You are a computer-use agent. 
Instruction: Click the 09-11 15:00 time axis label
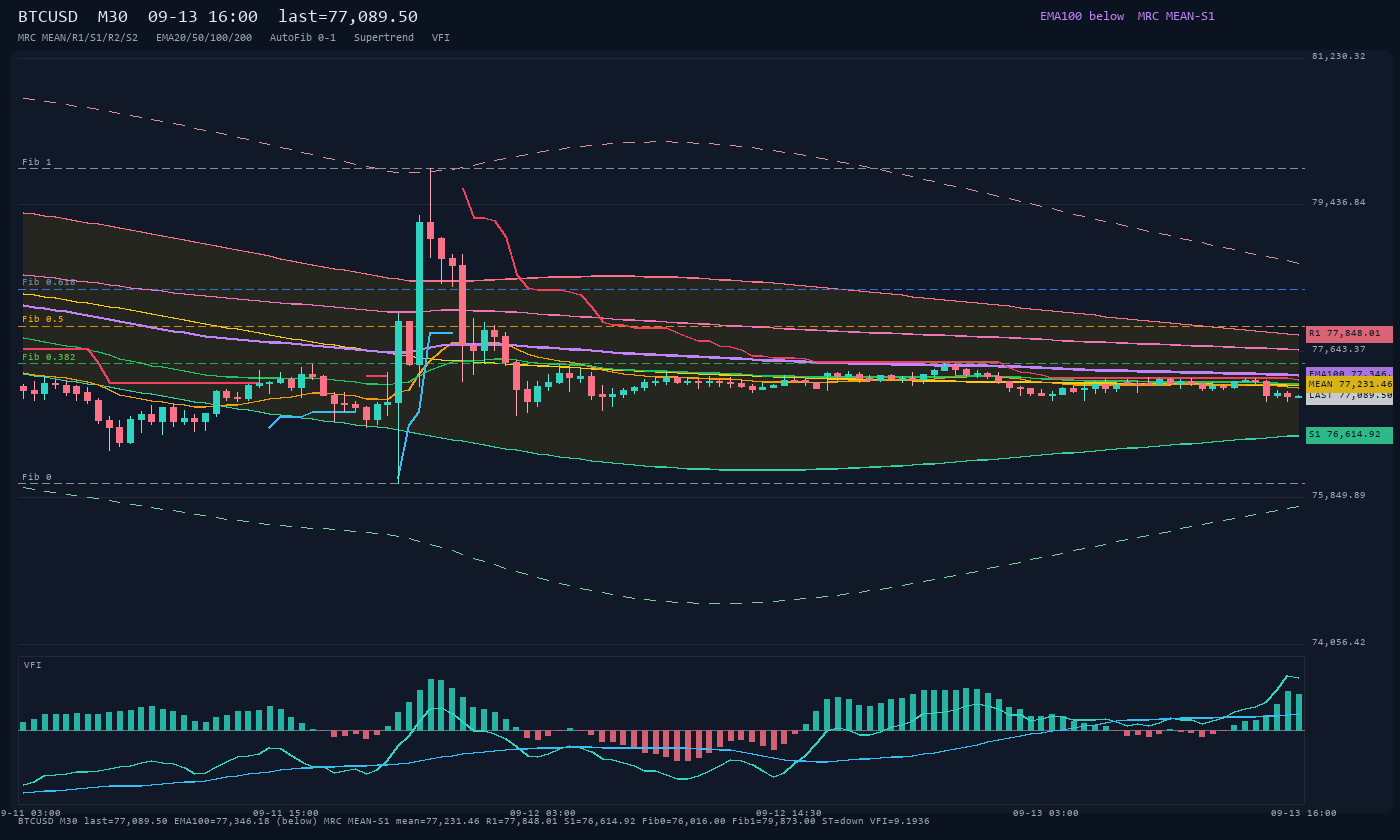[286, 813]
